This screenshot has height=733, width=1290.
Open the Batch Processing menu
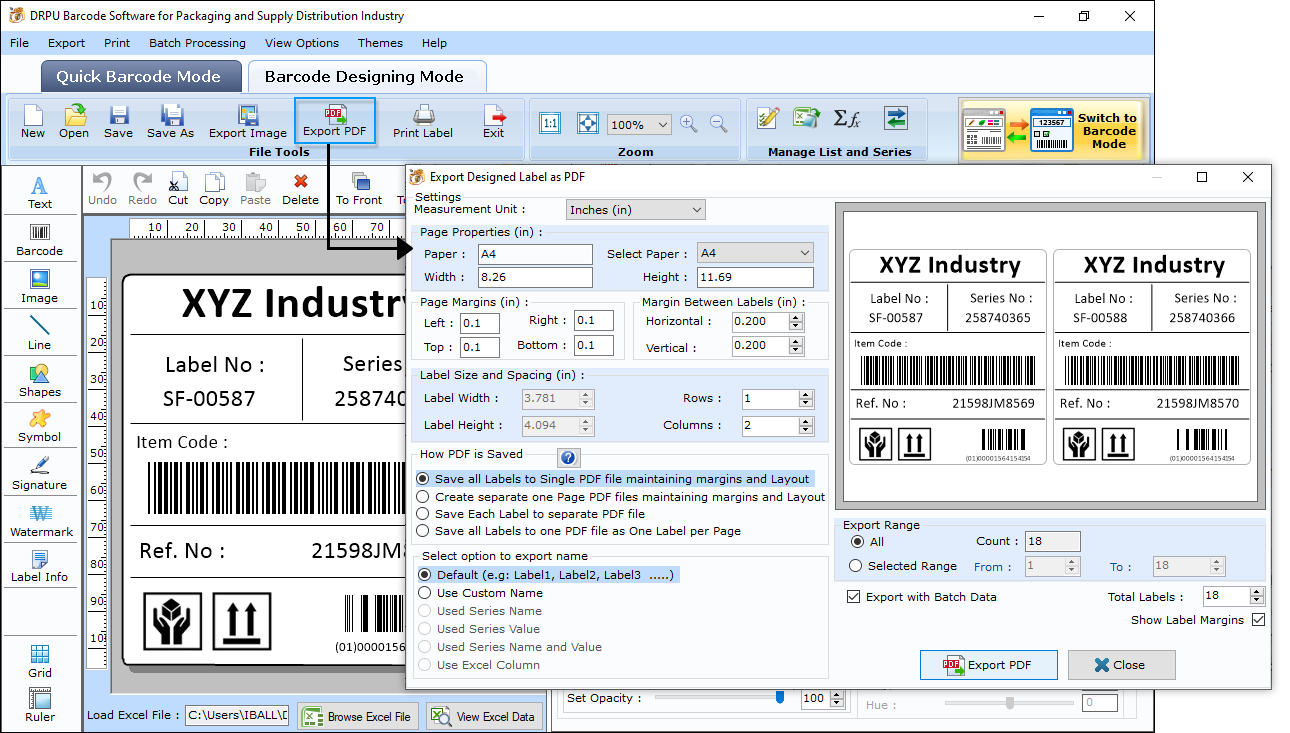click(x=197, y=43)
